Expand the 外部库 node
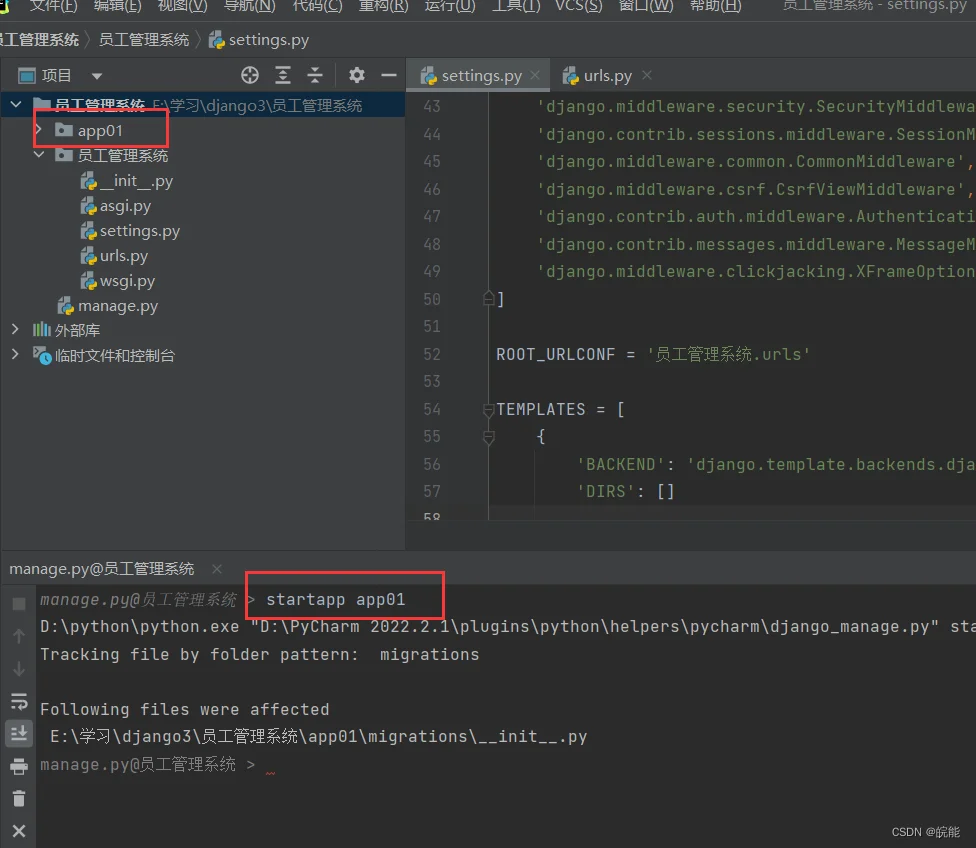The width and height of the screenshot is (976, 848). click(x=16, y=329)
